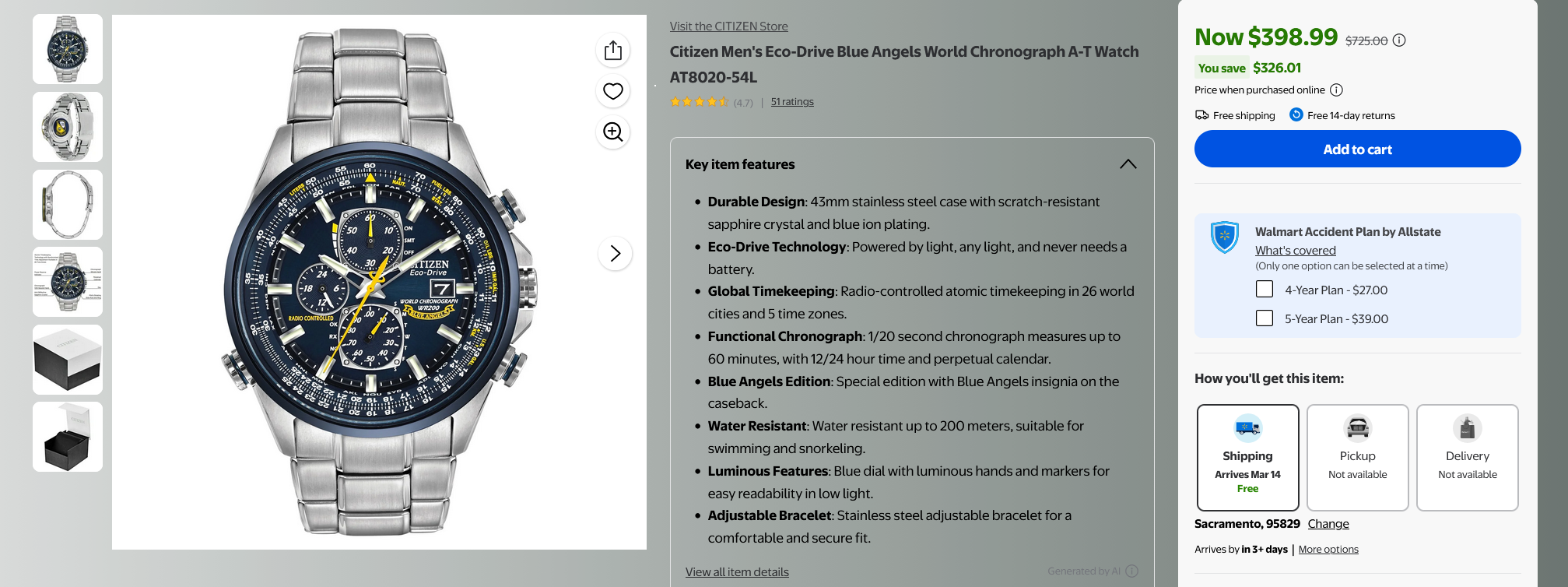1568x587 pixels.
Task: Click the zoom magnifier icon on image
Action: pyautogui.click(x=613, y=132)
